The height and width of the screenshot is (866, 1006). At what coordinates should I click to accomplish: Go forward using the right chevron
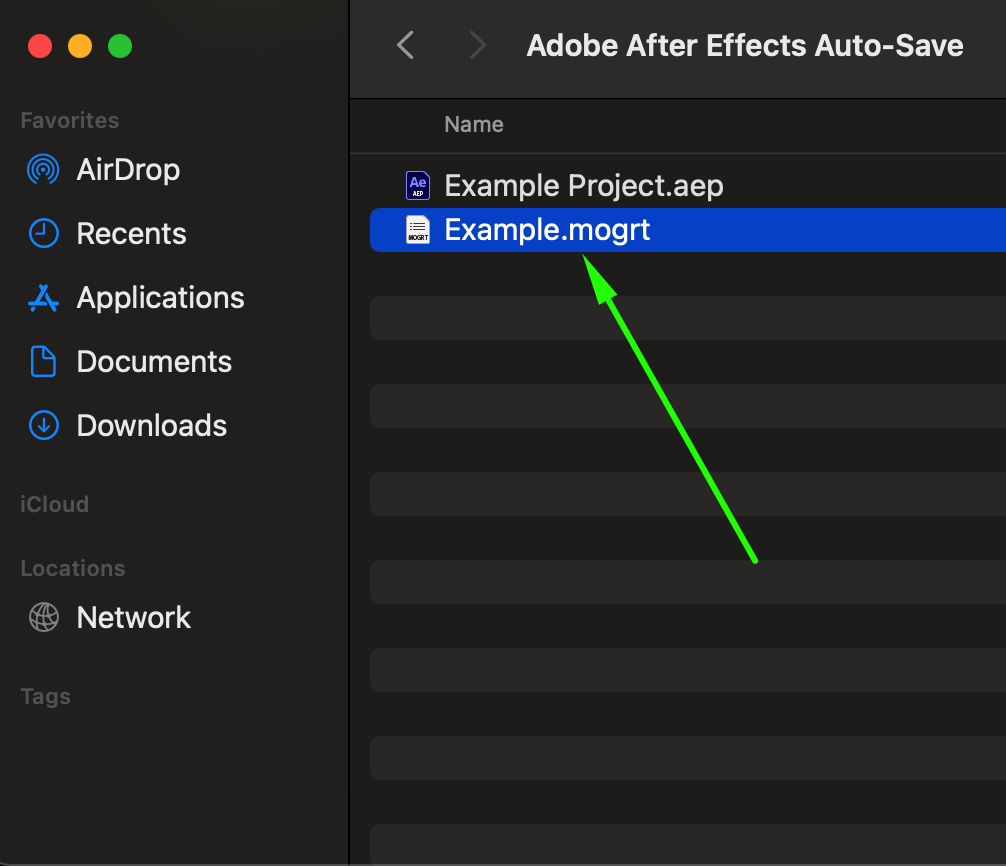[477, 45]
